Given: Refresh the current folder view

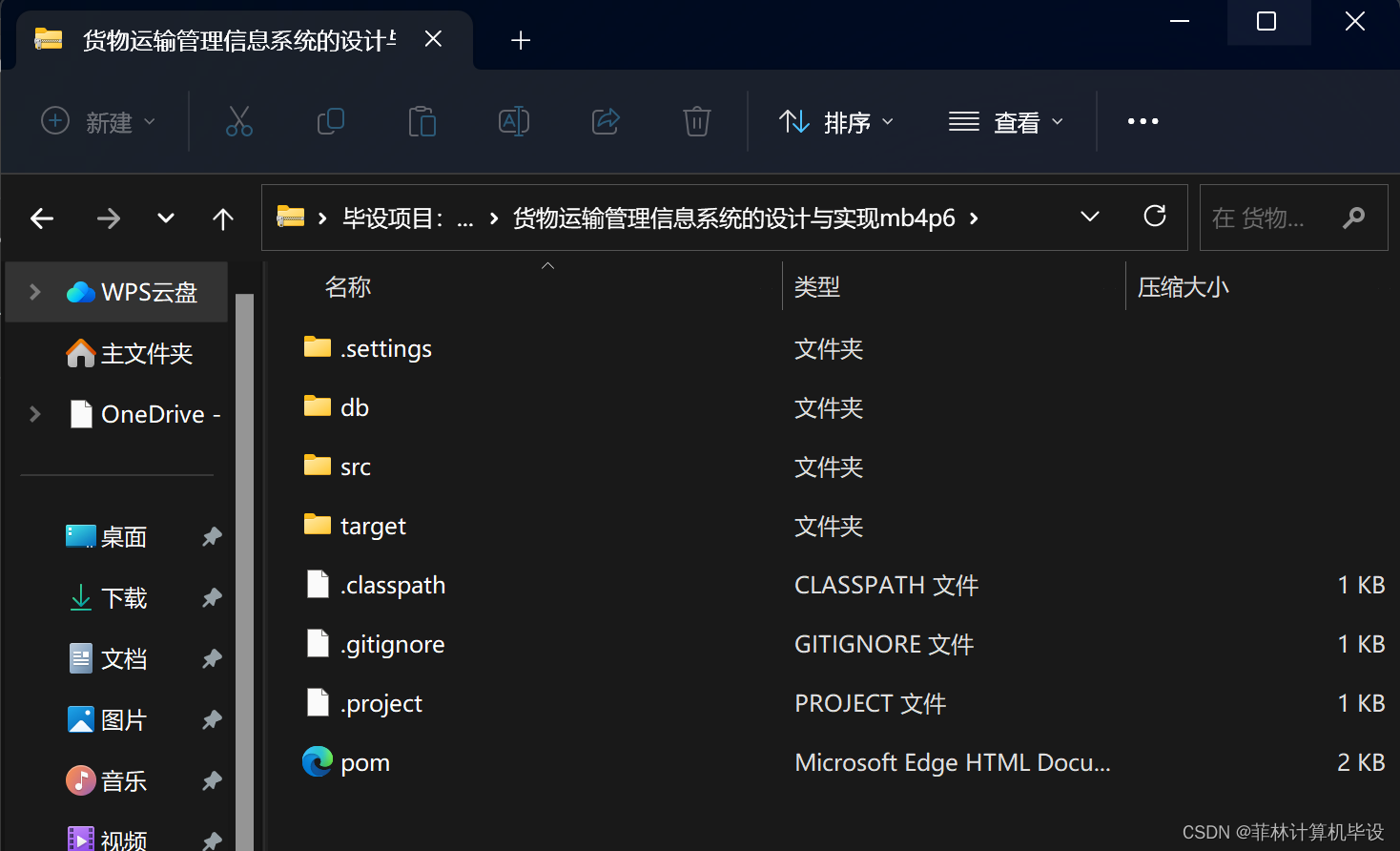Looking at the screenshot, I should 1155,217.
